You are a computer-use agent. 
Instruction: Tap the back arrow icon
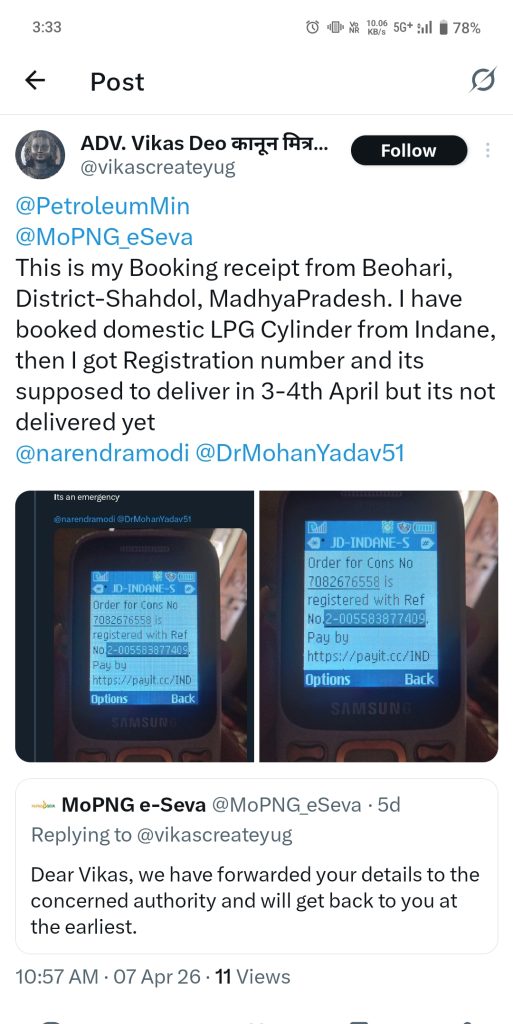(35, 81)
